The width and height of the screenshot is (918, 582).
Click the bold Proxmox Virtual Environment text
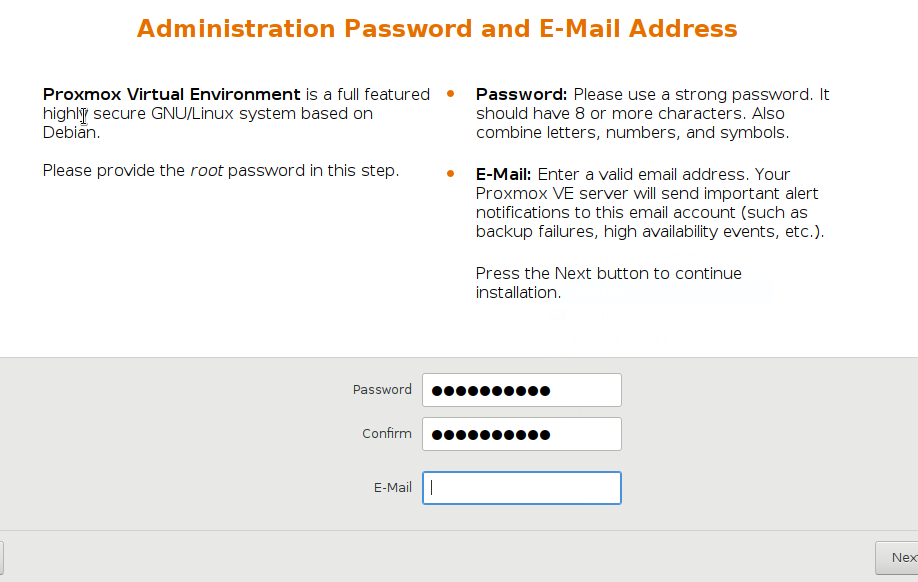(x=172, y=94)
